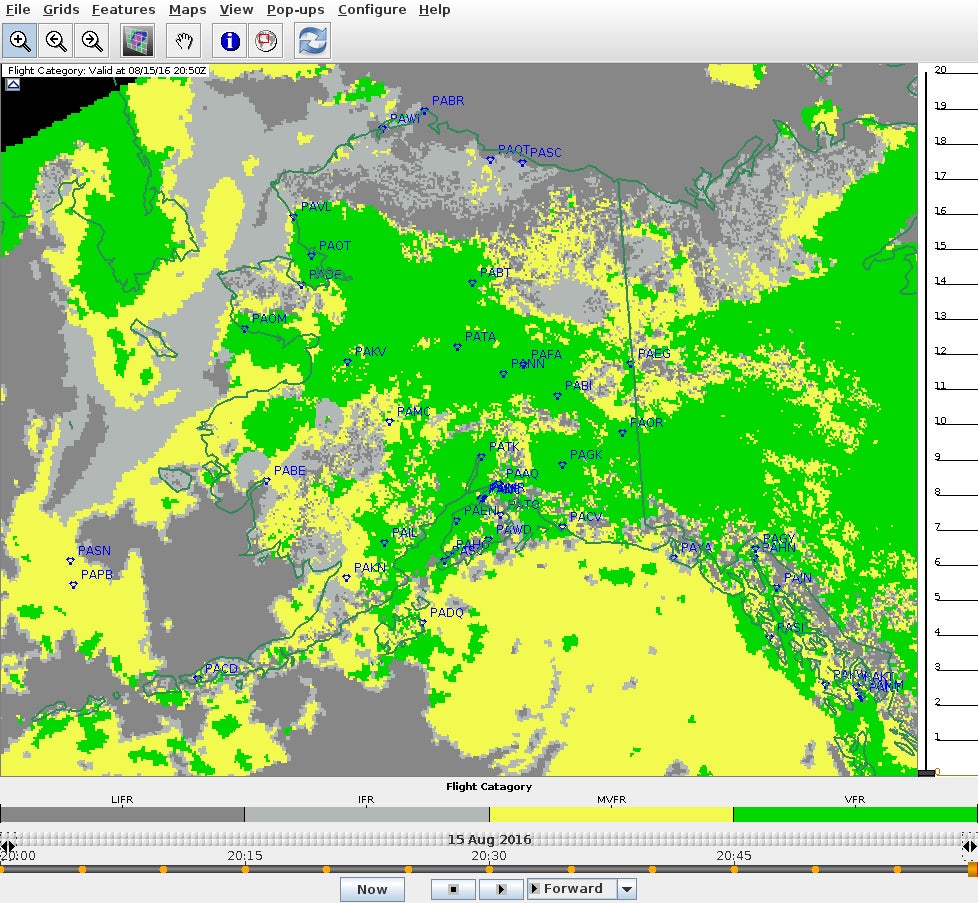Select the zoom in magnifier tool
The image size is (978, 903).
pyautogui.click(x=20, y=41)
